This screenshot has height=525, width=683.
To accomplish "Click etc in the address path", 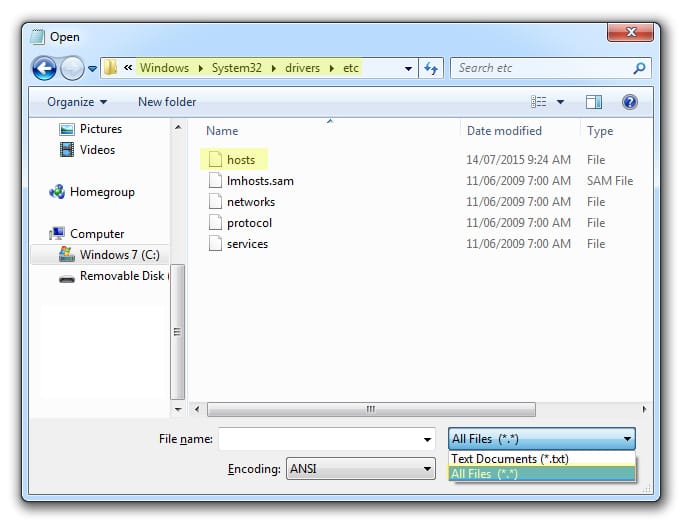I will (351, 68).
